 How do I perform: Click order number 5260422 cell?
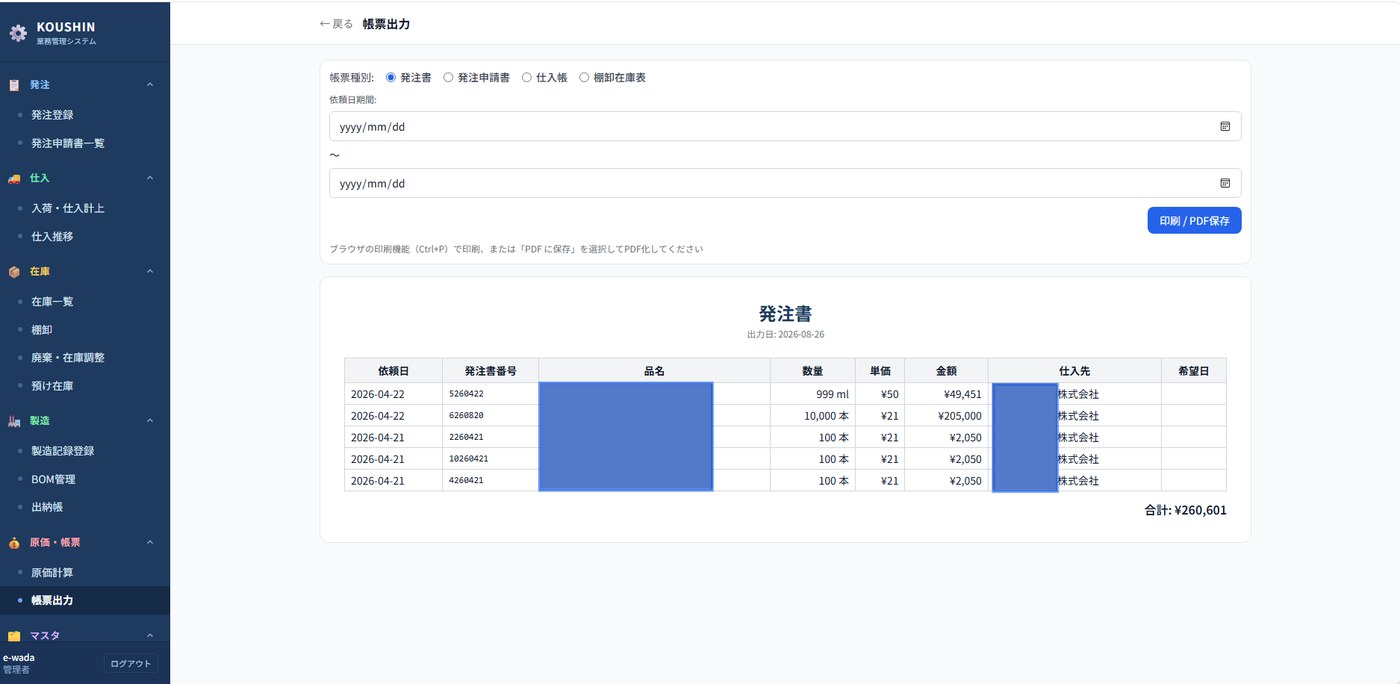point(490,394)
